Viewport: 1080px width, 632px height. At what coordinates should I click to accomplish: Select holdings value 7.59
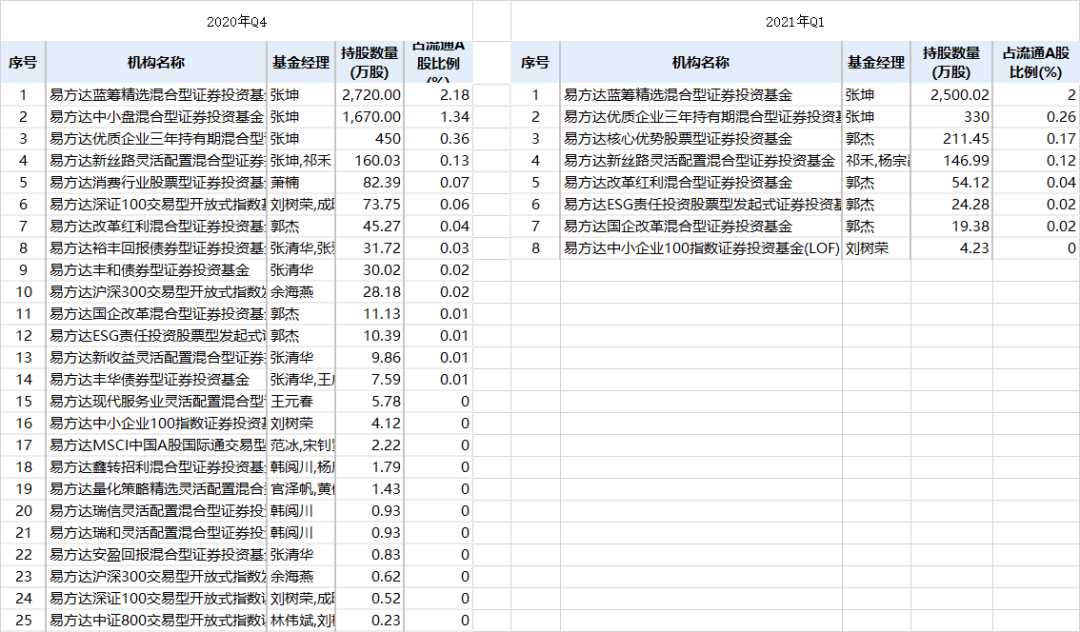coord(370,380)
